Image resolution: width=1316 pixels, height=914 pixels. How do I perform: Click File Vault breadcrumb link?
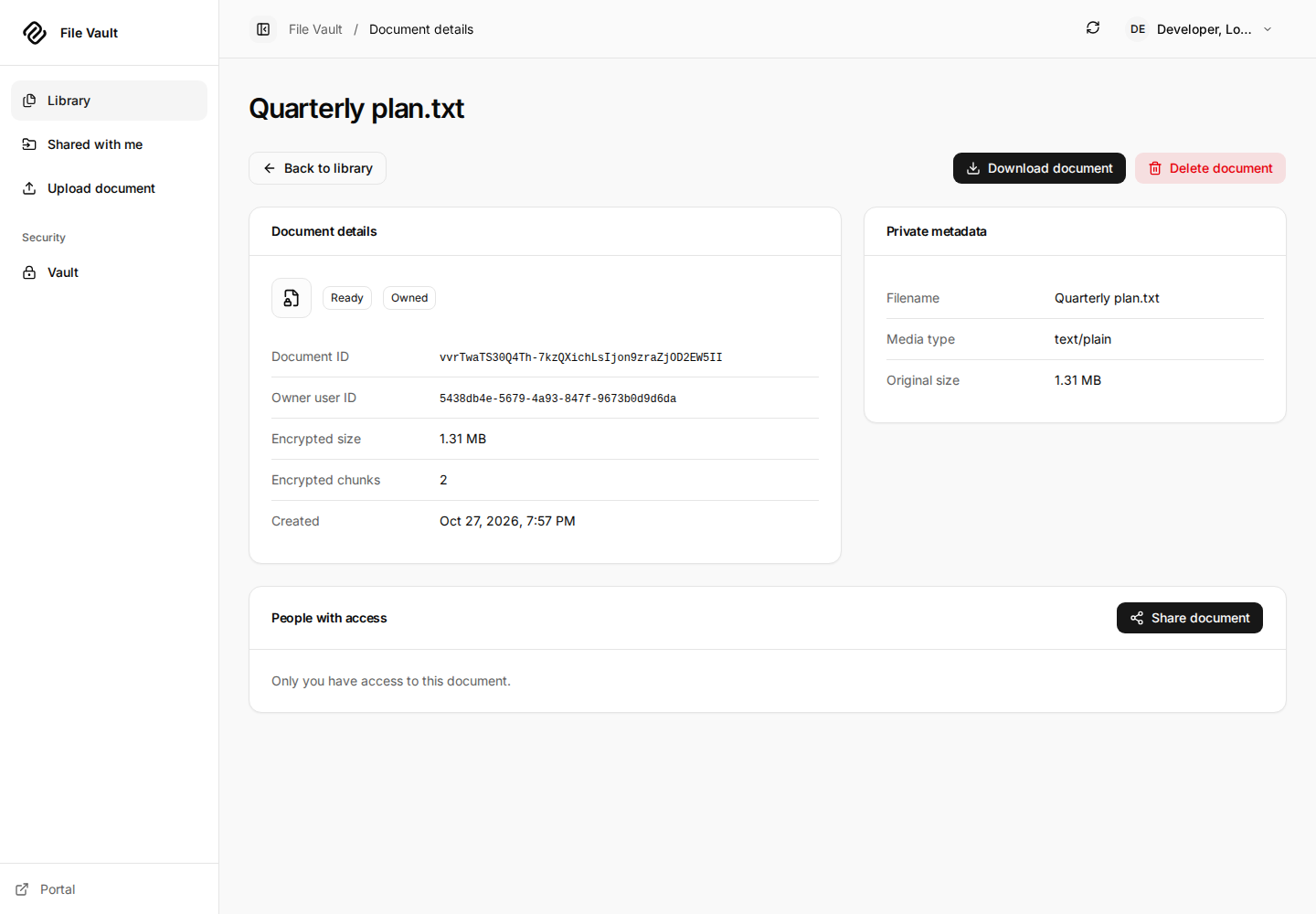[x=315, y=29]
